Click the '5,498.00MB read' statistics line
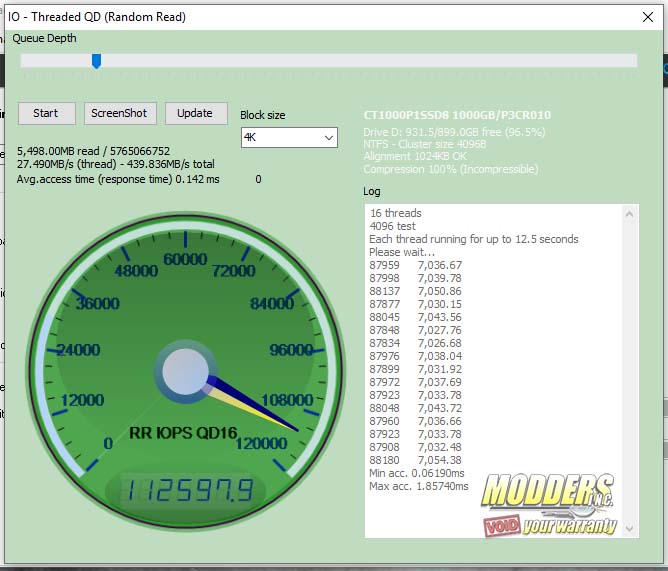 point(93,151)
